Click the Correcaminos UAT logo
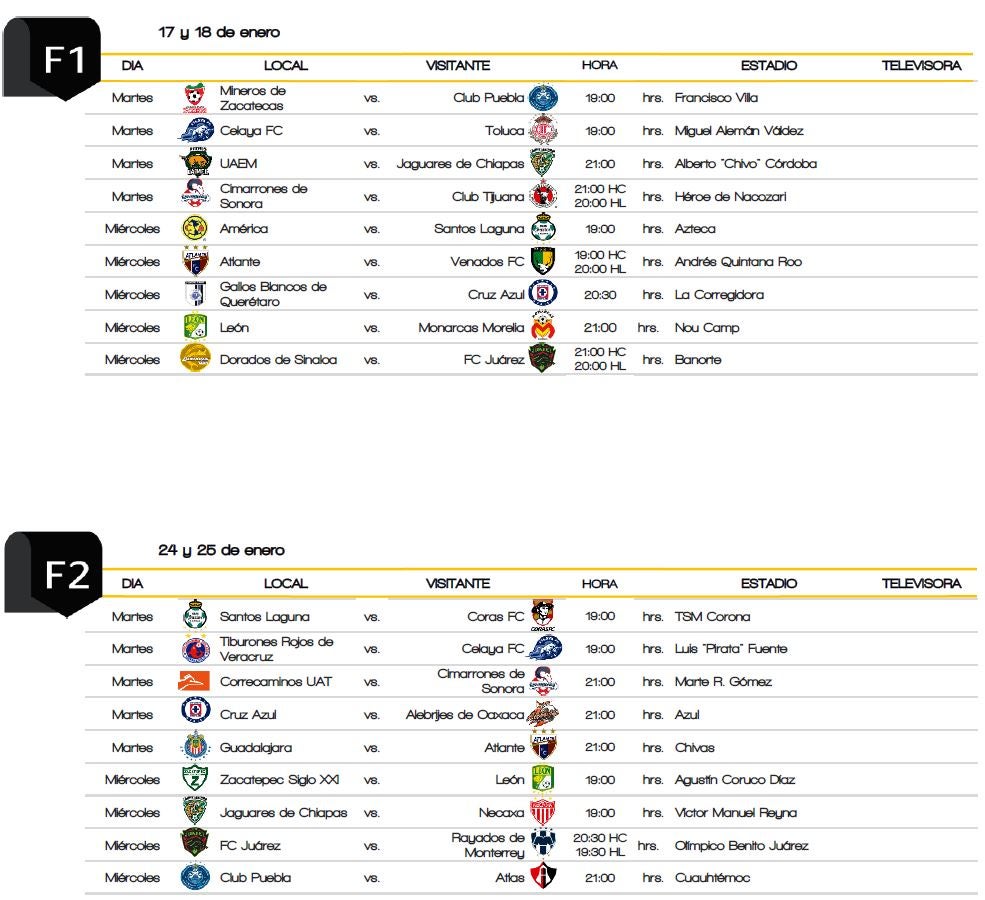Image resolution: width=985 pixels, height=900 pixels. tap(194, 682)
